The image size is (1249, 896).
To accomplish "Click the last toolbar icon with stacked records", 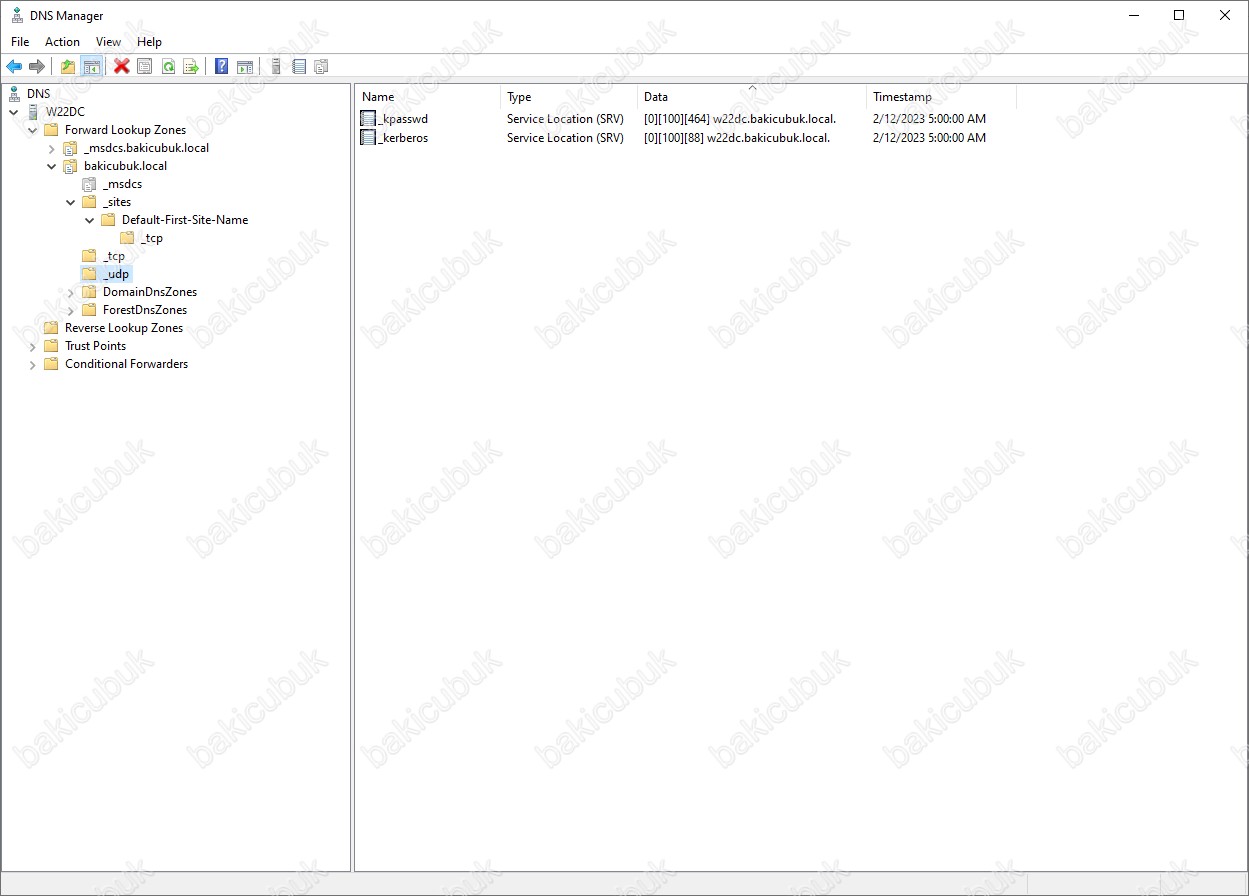I will pos(321,67).
